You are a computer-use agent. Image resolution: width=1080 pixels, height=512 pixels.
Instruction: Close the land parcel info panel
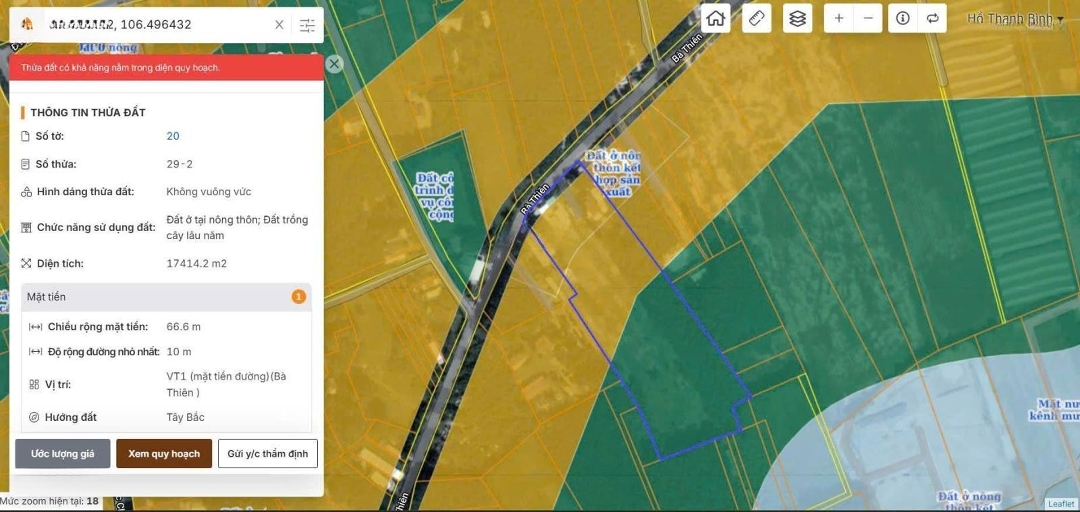(x=334, y=64)
